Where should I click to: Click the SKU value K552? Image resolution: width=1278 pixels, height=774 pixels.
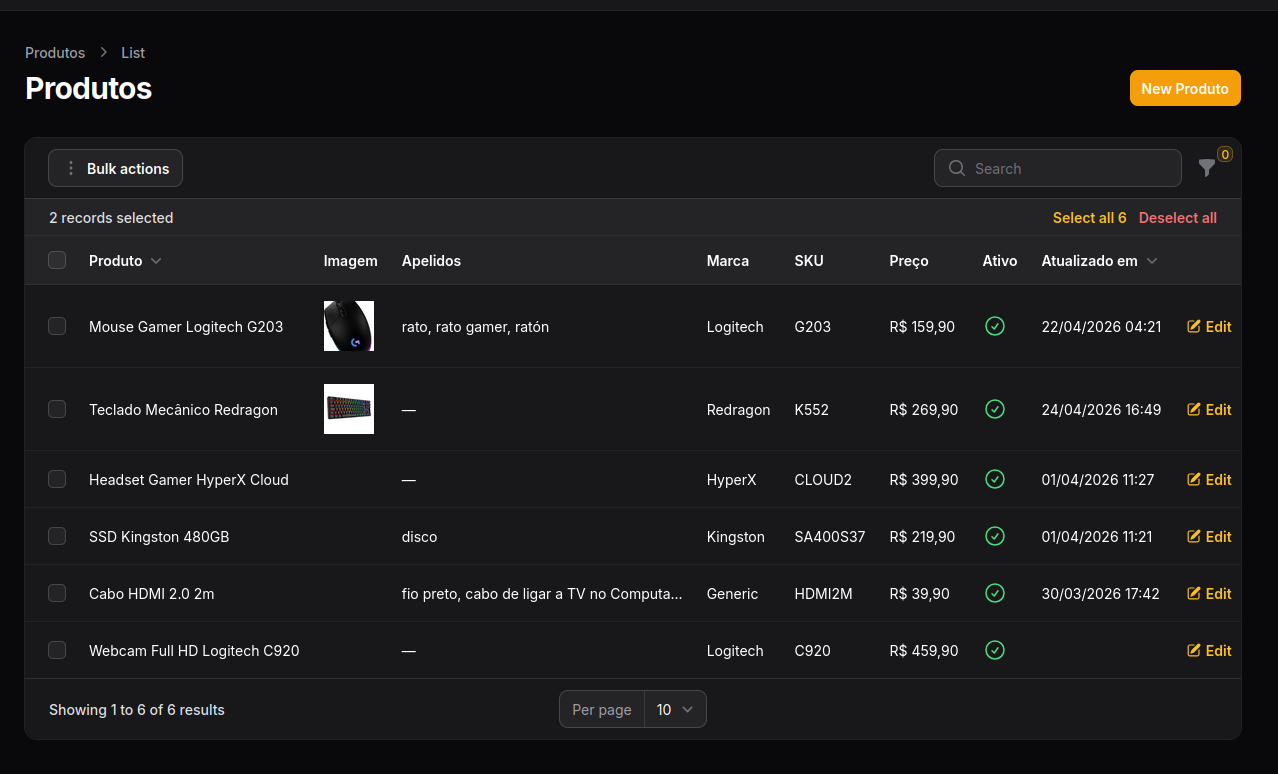812,410
